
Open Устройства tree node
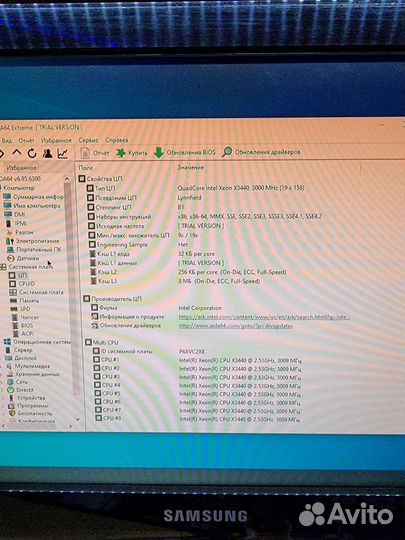click(x=27, y=398)
